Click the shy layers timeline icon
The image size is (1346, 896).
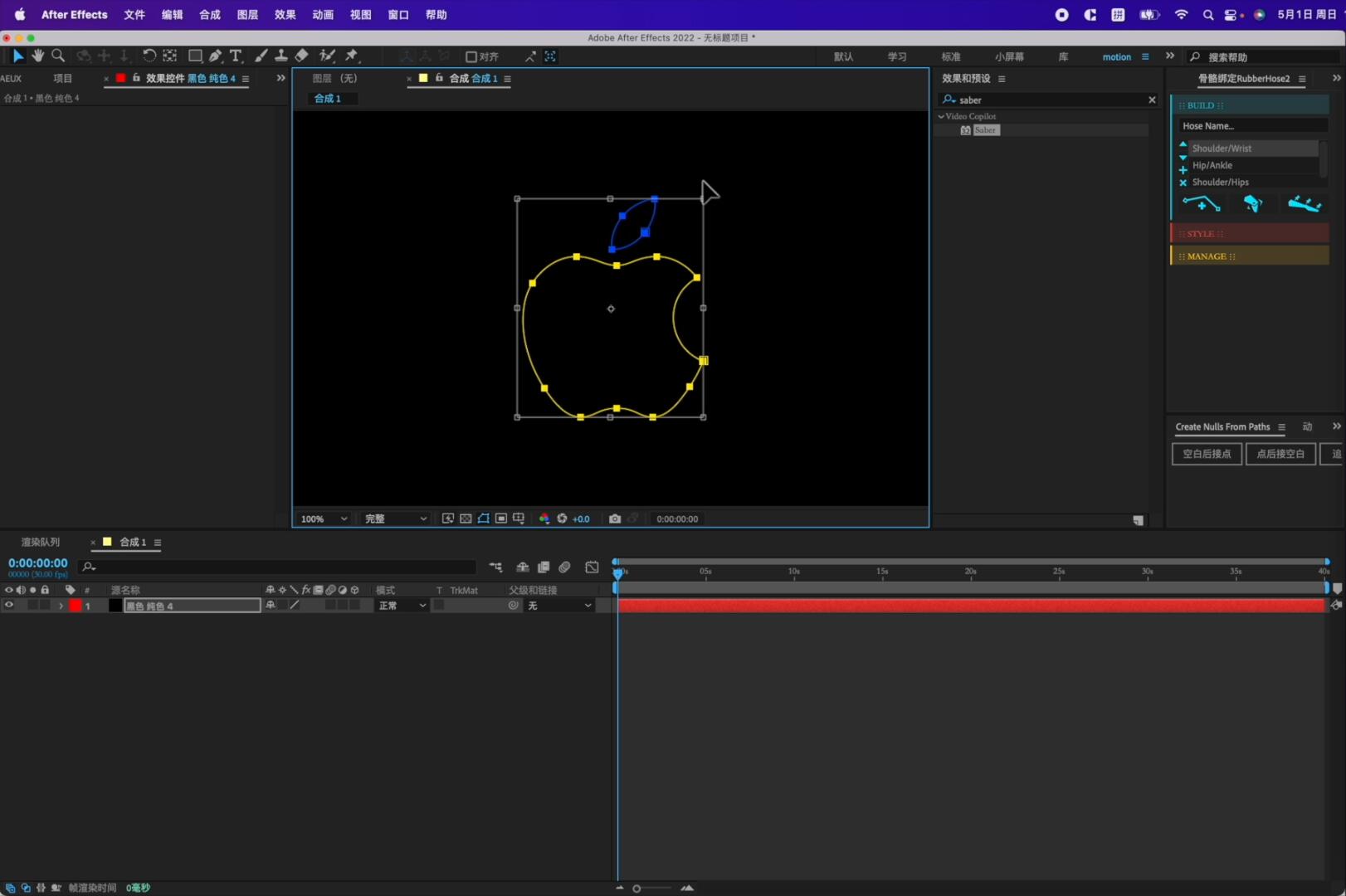point(523,567)
